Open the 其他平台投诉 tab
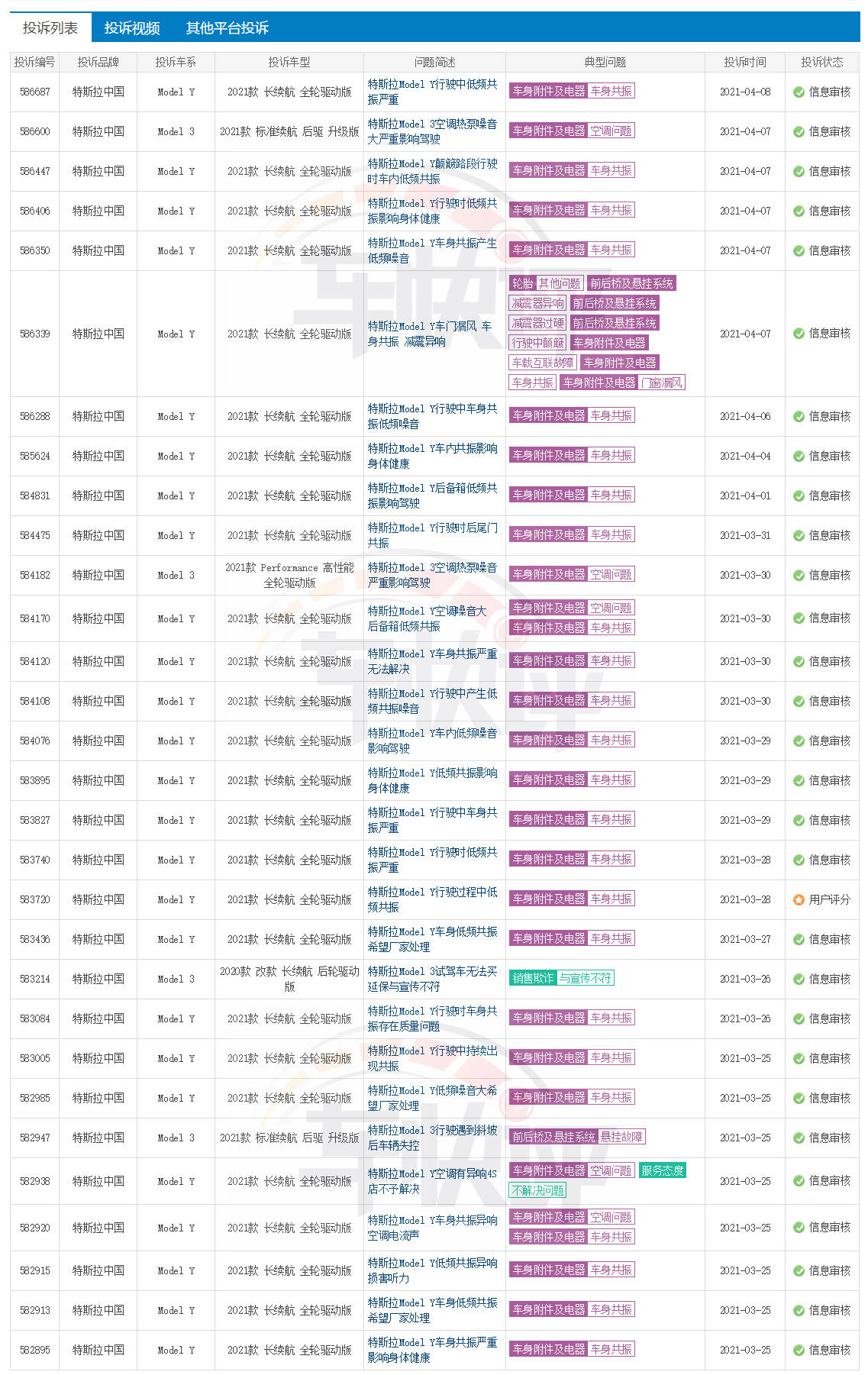Viewport: 868px width, 1375px height. point(227,28)
